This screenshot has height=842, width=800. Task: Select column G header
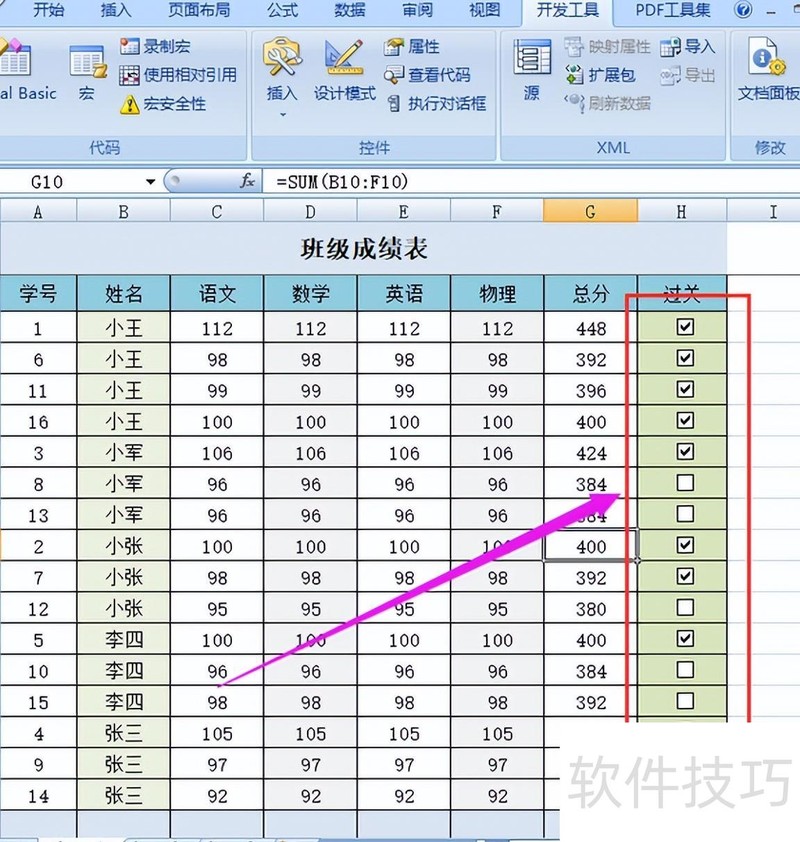click(591, 211)
